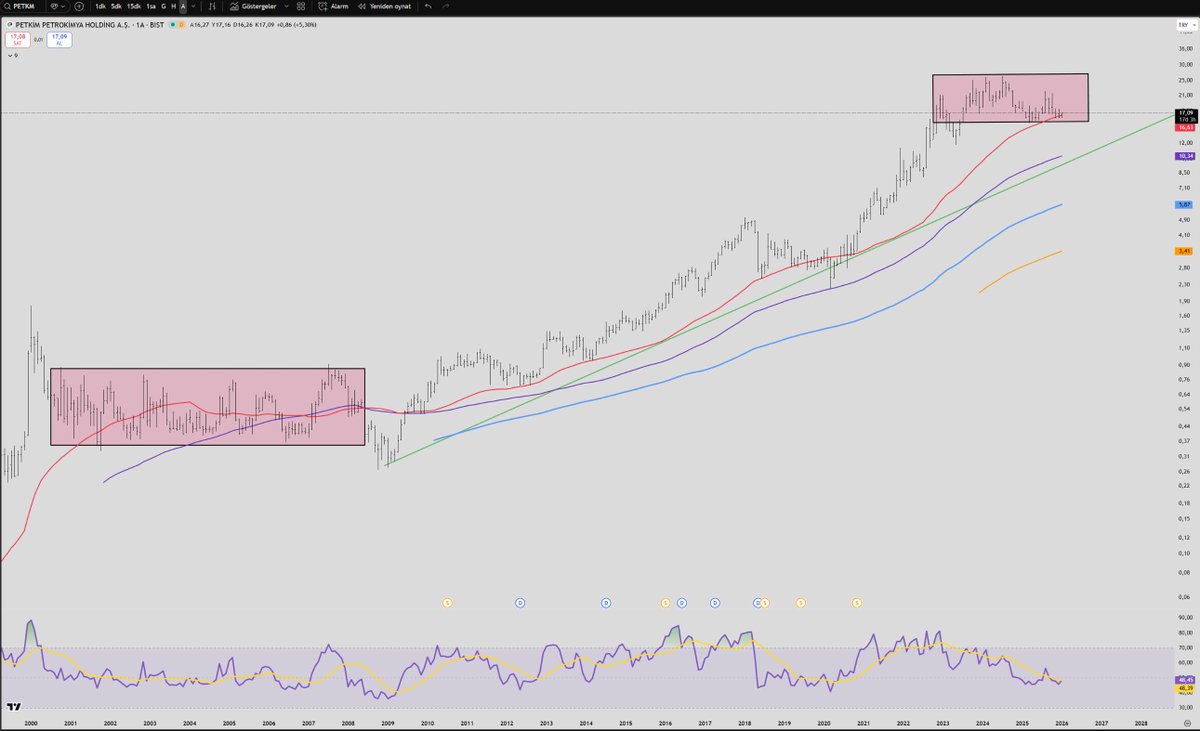Open the compare symbols (+) button
Screen dimensions: 1200x731
pyautogui.click(x=79, y=6)
